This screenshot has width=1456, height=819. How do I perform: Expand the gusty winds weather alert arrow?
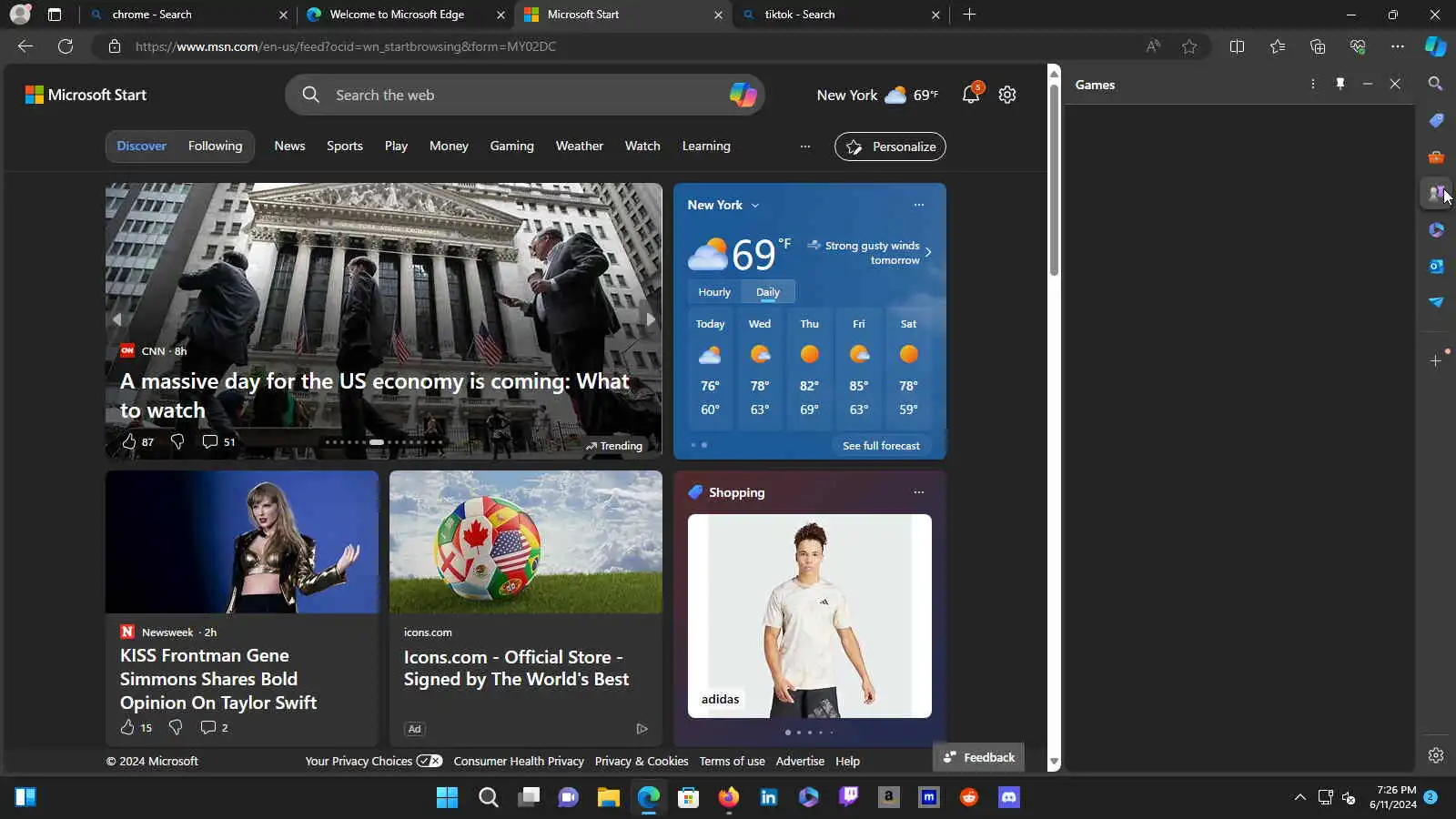coord(928,253)
